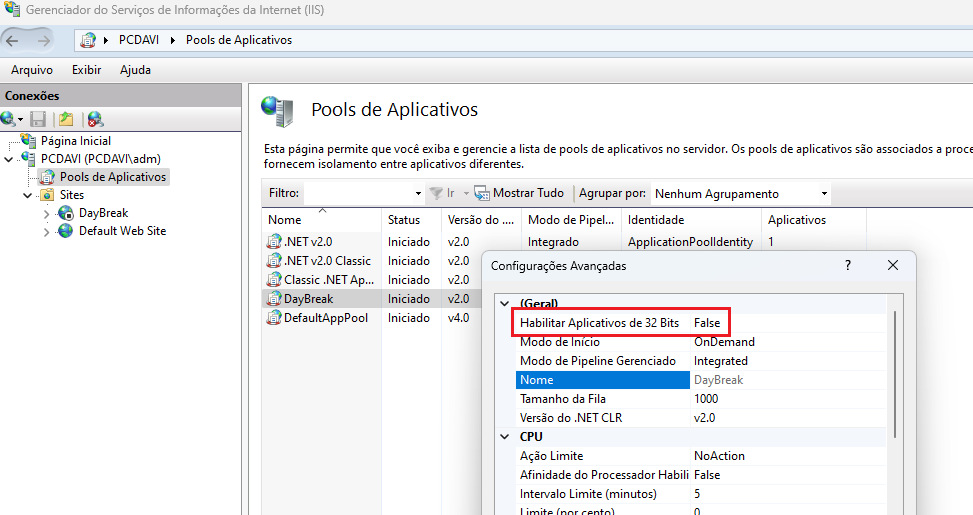Expand the DayBreak site node
Screen dimensions: 973x515
click(x=47, y=214)
